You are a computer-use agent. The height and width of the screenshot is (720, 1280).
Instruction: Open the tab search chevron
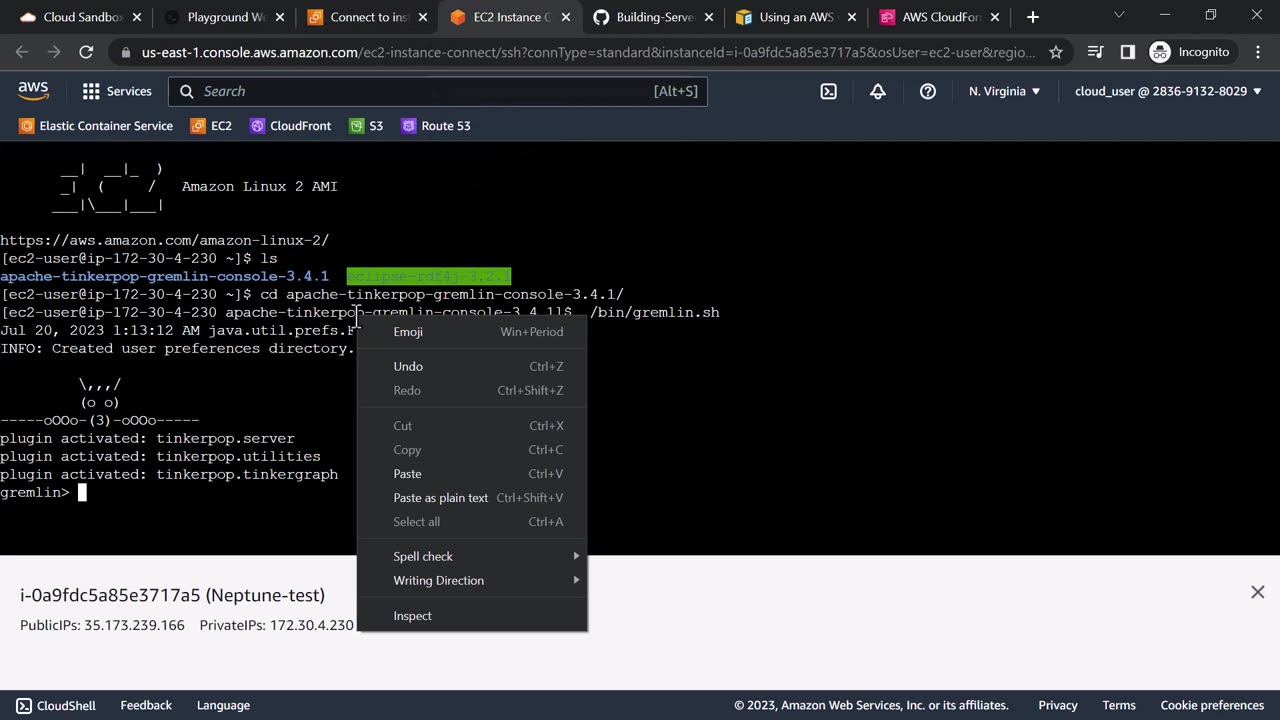pos(1119,15)
